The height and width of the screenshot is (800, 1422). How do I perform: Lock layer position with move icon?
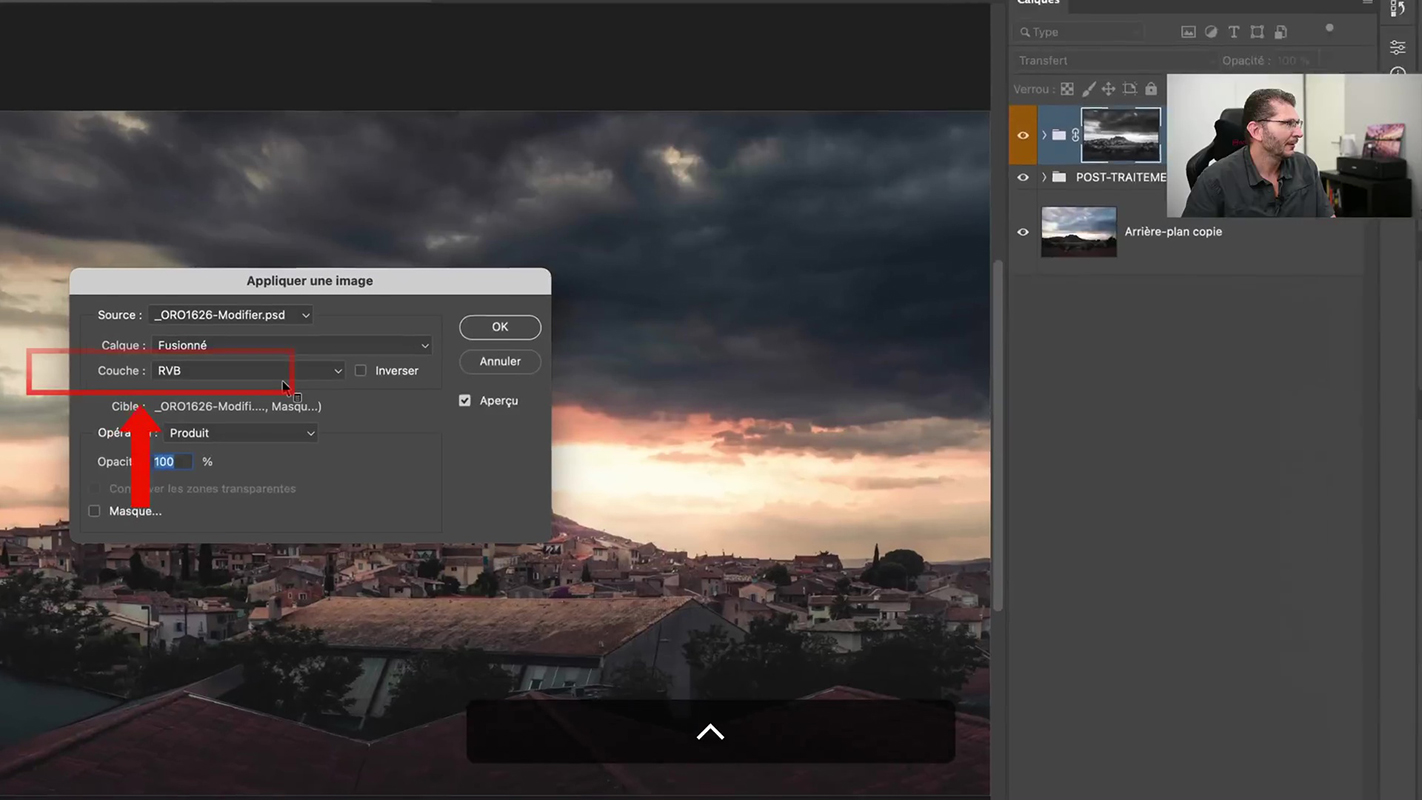pyautogui.click(x=1108, y=89)
